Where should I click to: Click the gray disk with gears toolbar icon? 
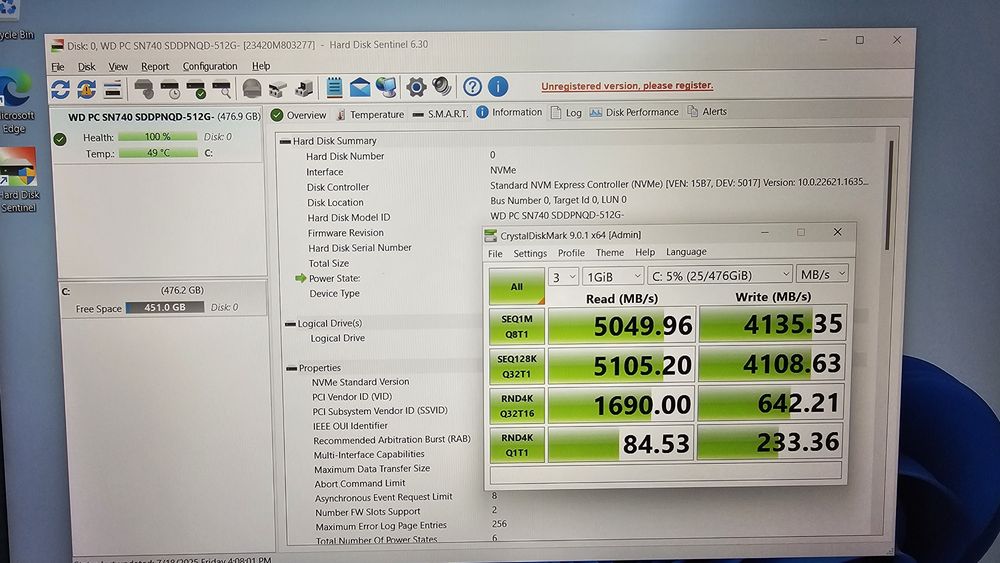coord(145,89)
